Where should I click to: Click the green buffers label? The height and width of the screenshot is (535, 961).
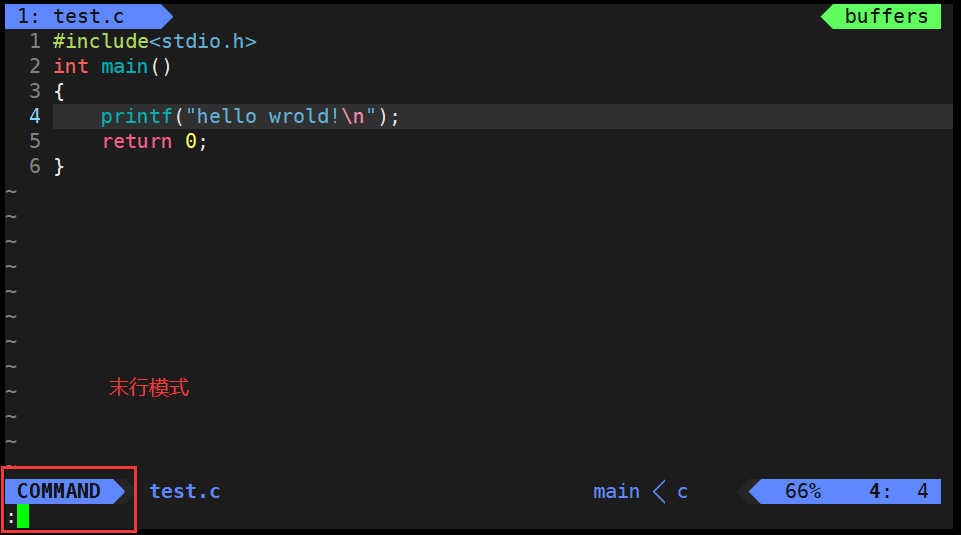click(x=886, y=17)
